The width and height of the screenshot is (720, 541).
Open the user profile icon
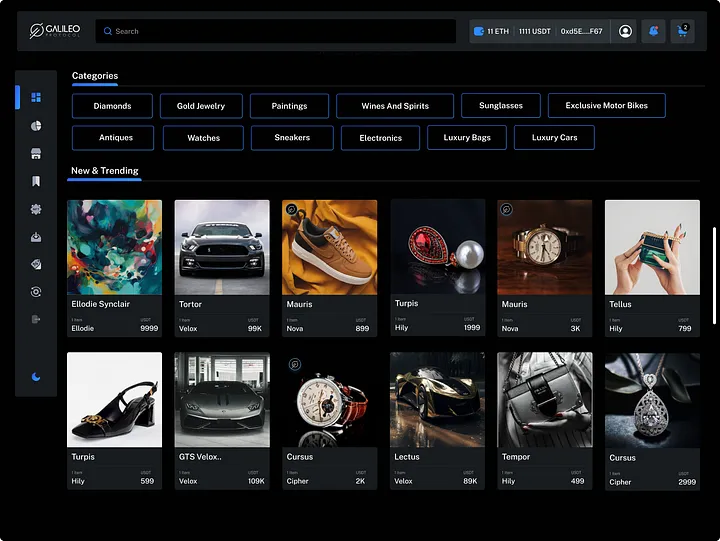625,31
